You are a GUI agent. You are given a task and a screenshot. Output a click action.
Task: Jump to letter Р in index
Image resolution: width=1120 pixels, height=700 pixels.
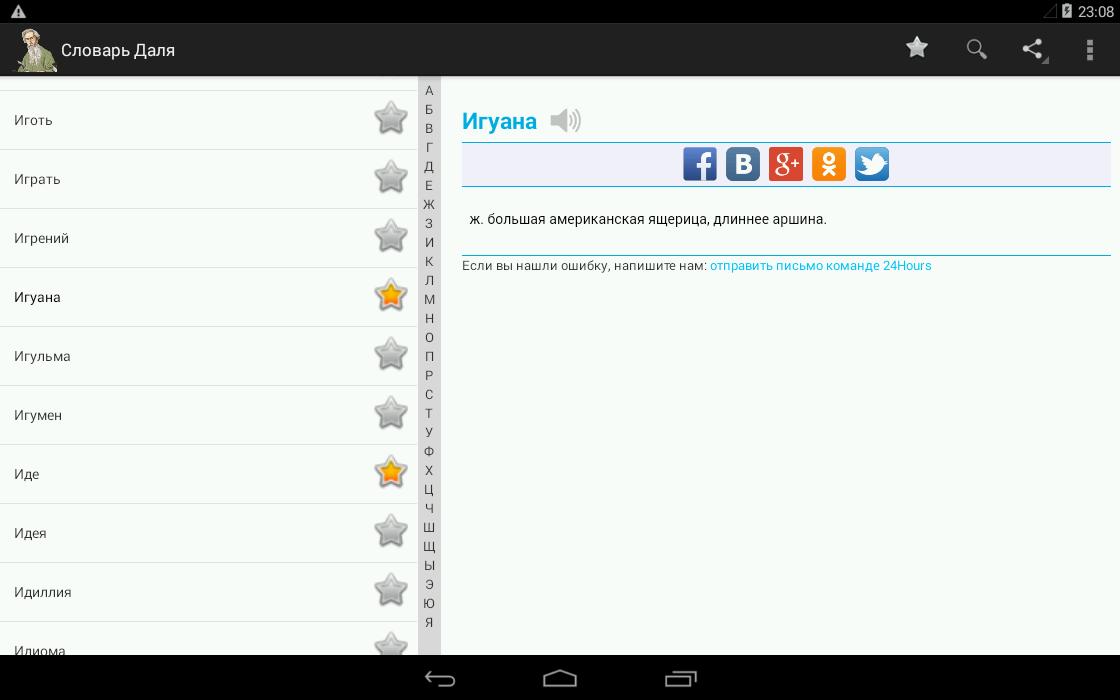[x=429, y=375]
